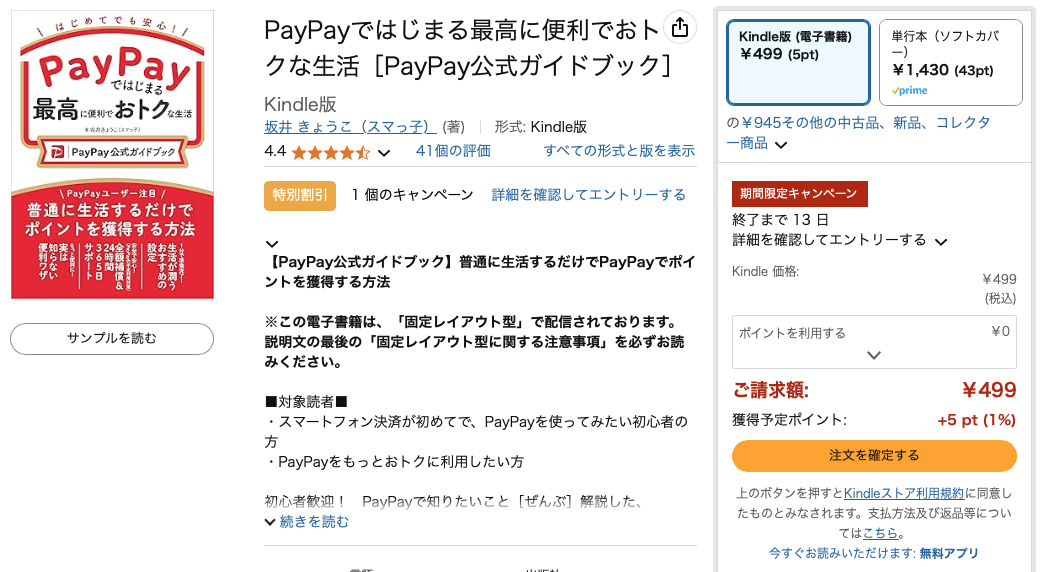Click the サンプルを読む button

pos(112,339)
